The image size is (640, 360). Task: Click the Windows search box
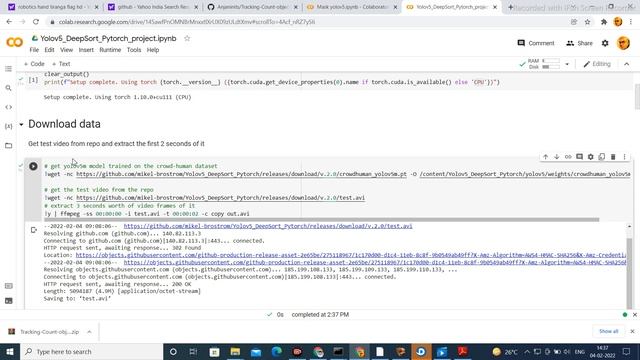pyautogui.click(x=91, y=351)
